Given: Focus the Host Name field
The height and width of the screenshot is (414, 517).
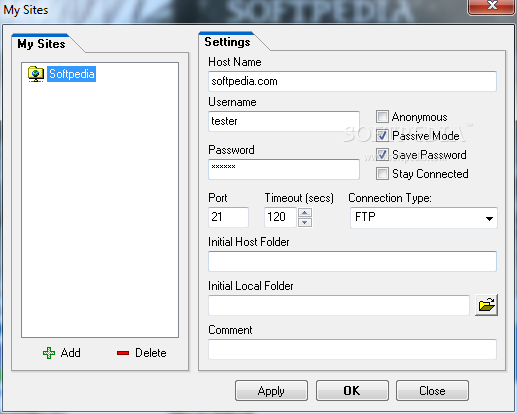Looking at the screenshot, I should point(352,81).
